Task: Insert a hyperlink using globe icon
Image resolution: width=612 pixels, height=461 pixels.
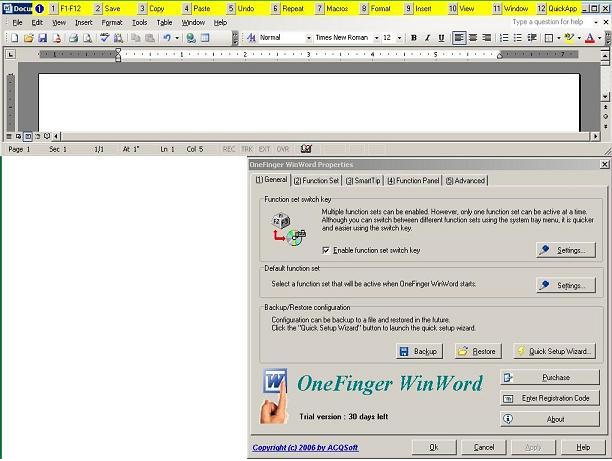Action: 191,38
